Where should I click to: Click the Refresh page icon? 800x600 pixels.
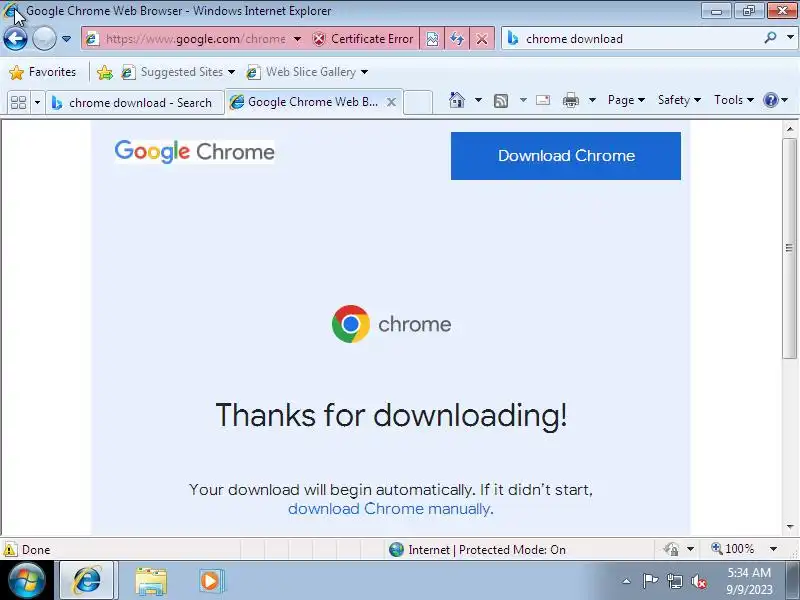pos(457,39)
